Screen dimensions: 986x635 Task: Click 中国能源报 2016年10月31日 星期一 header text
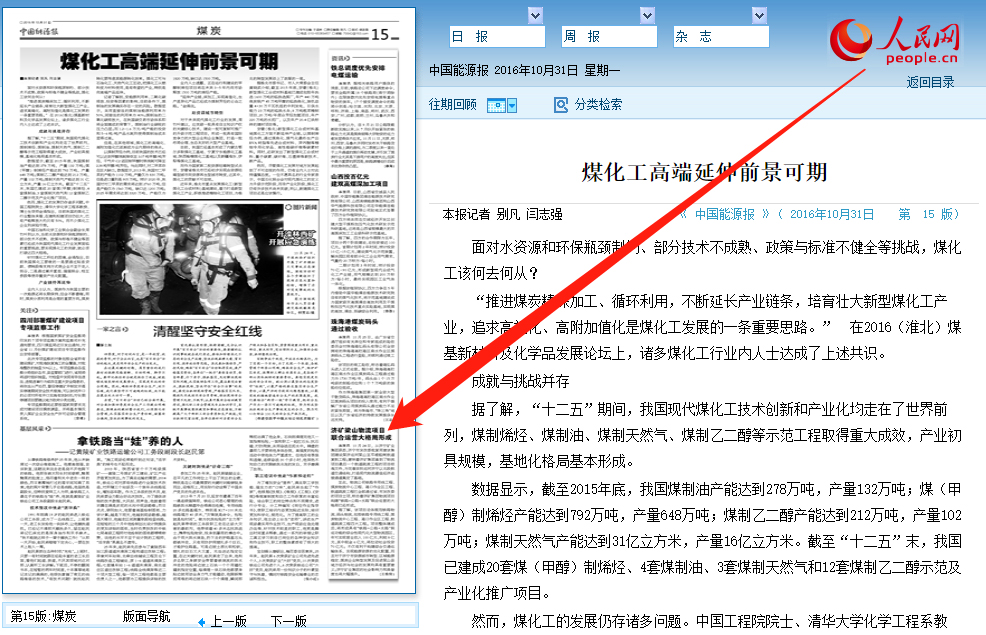[x=524, y=70]
